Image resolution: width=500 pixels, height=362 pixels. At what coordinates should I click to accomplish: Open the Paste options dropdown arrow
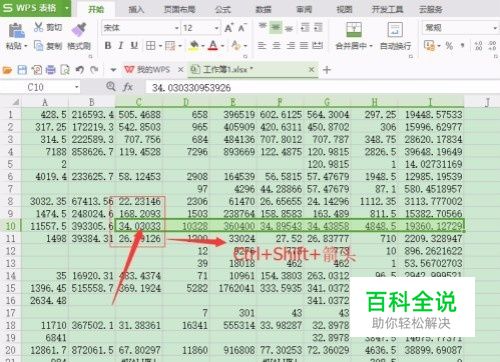click(x=25, y=46)
